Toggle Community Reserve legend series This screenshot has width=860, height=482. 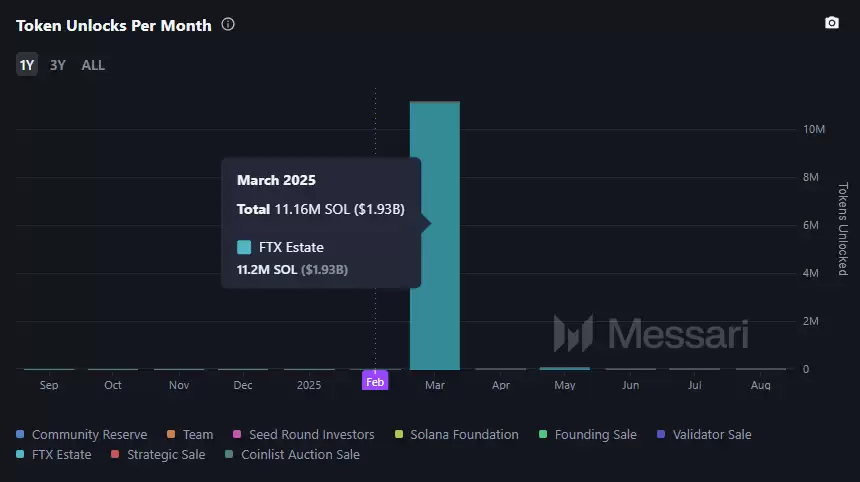pyautogui.click(x=82, y=434)
